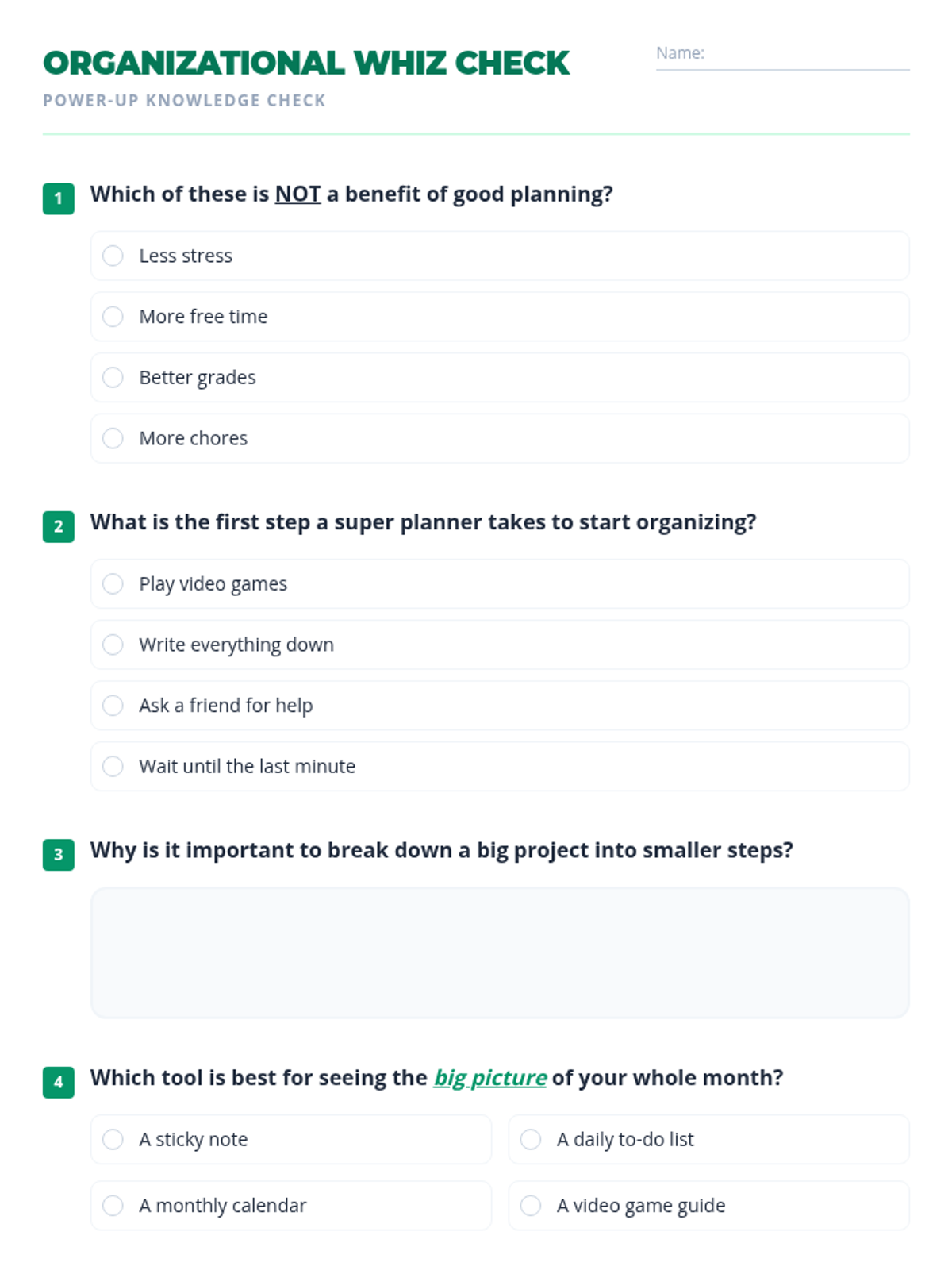Click the question 3 number badge
The image size is (952, 1270).
pos(59,855)
